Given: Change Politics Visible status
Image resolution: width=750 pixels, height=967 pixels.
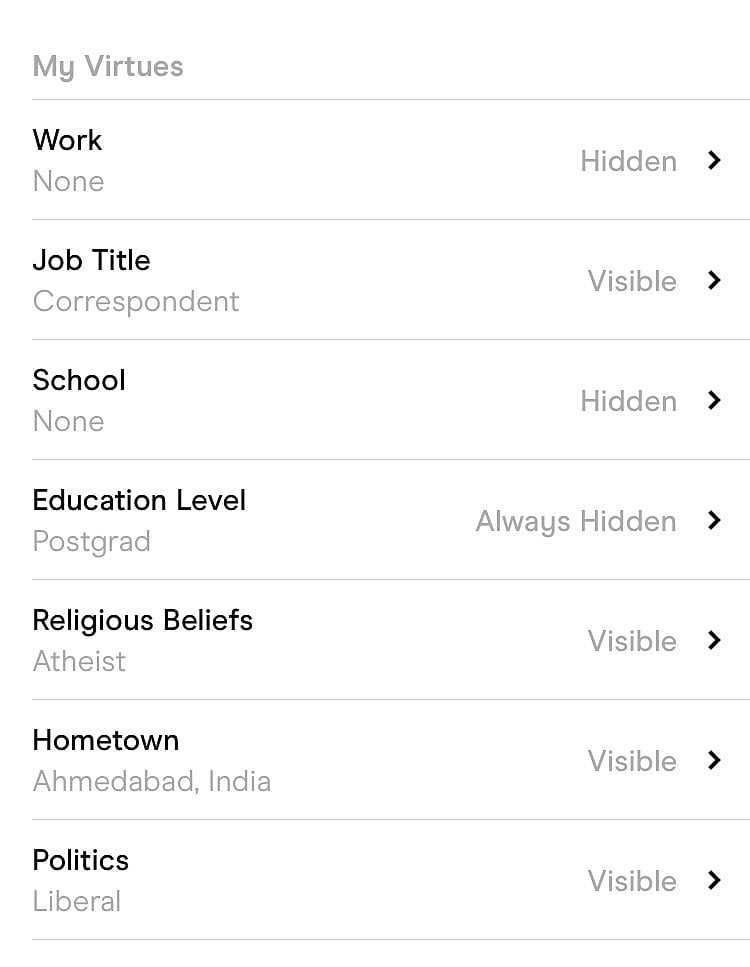Looking at the screenshot, I should 632,881.
